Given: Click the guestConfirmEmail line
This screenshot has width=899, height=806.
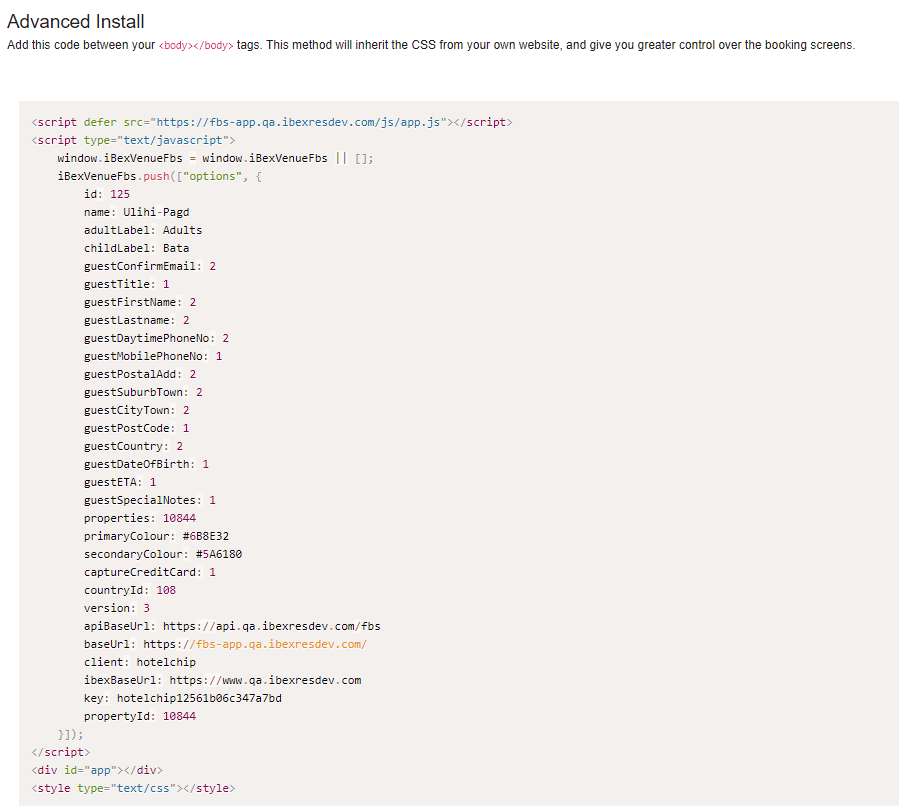Looking at the screenshot, I should (x=150, y=266).
